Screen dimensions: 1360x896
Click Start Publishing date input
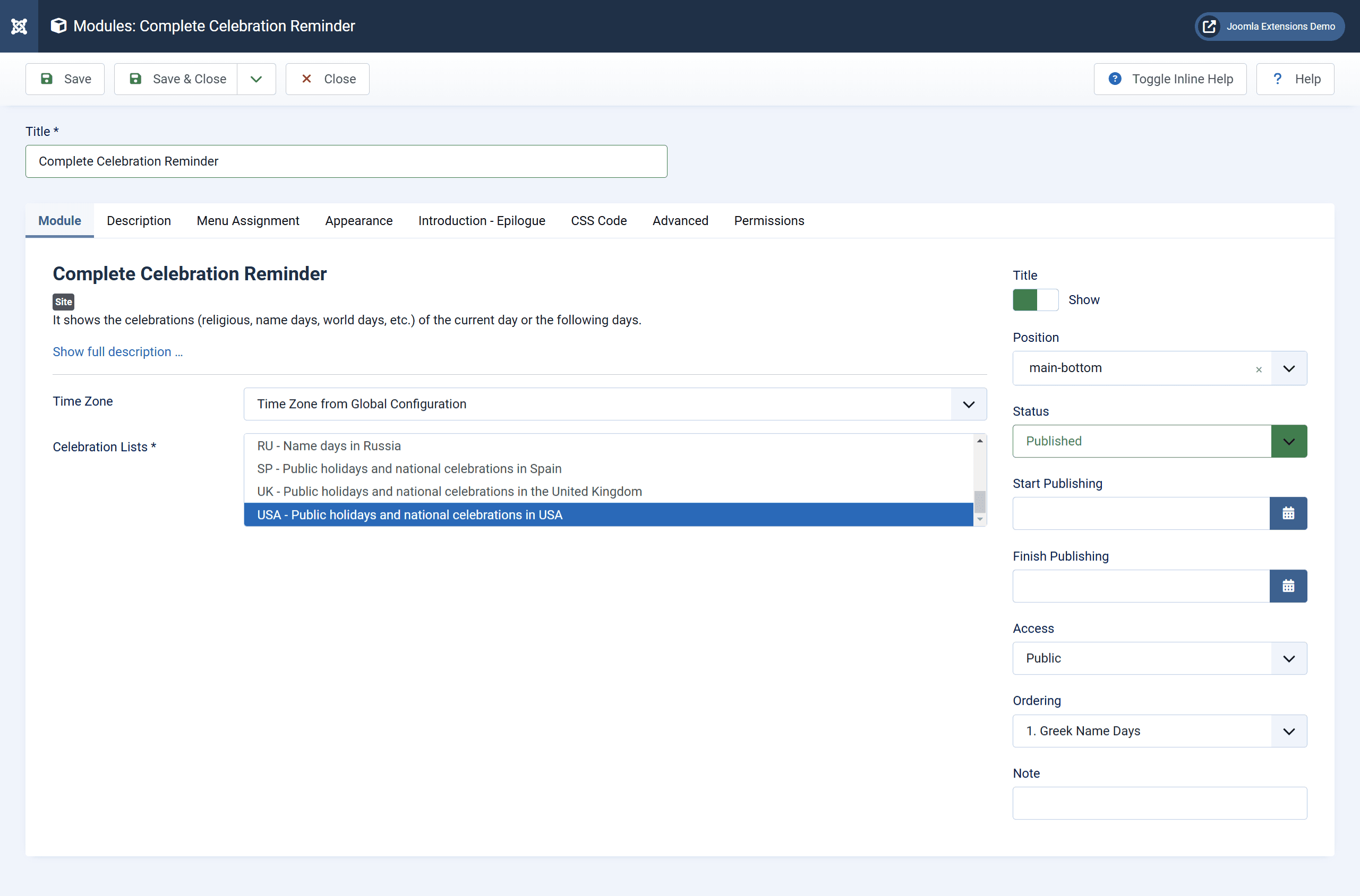coord(1141,513)
